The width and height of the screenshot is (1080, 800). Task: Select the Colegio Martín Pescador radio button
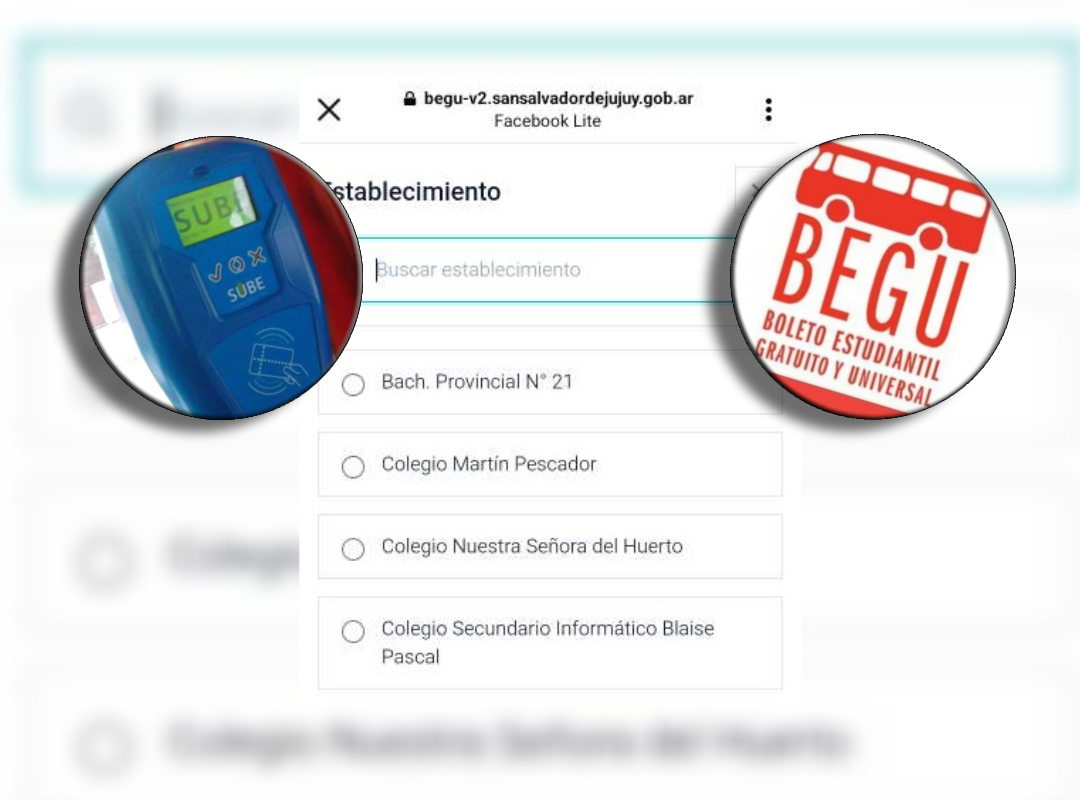[353, 466]
